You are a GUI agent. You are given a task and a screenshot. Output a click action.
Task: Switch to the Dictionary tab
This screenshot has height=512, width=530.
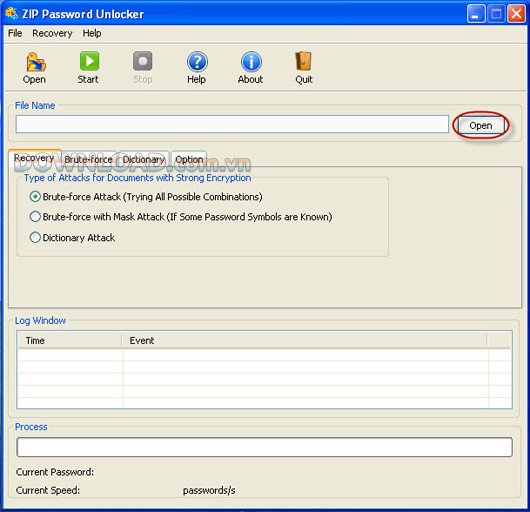point(144,160)
